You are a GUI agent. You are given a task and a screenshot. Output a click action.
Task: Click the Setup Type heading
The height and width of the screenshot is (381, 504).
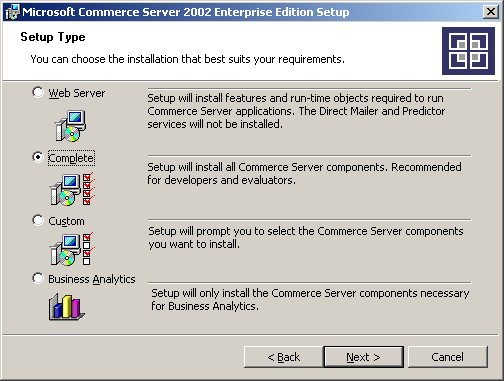click(53, 37)
